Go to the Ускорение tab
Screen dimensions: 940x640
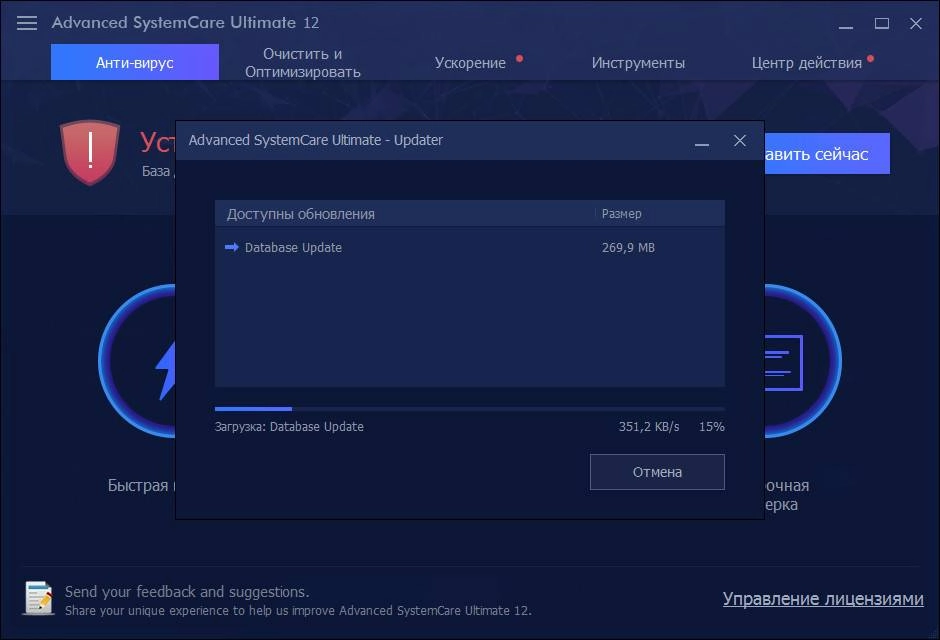click(471, 62)
